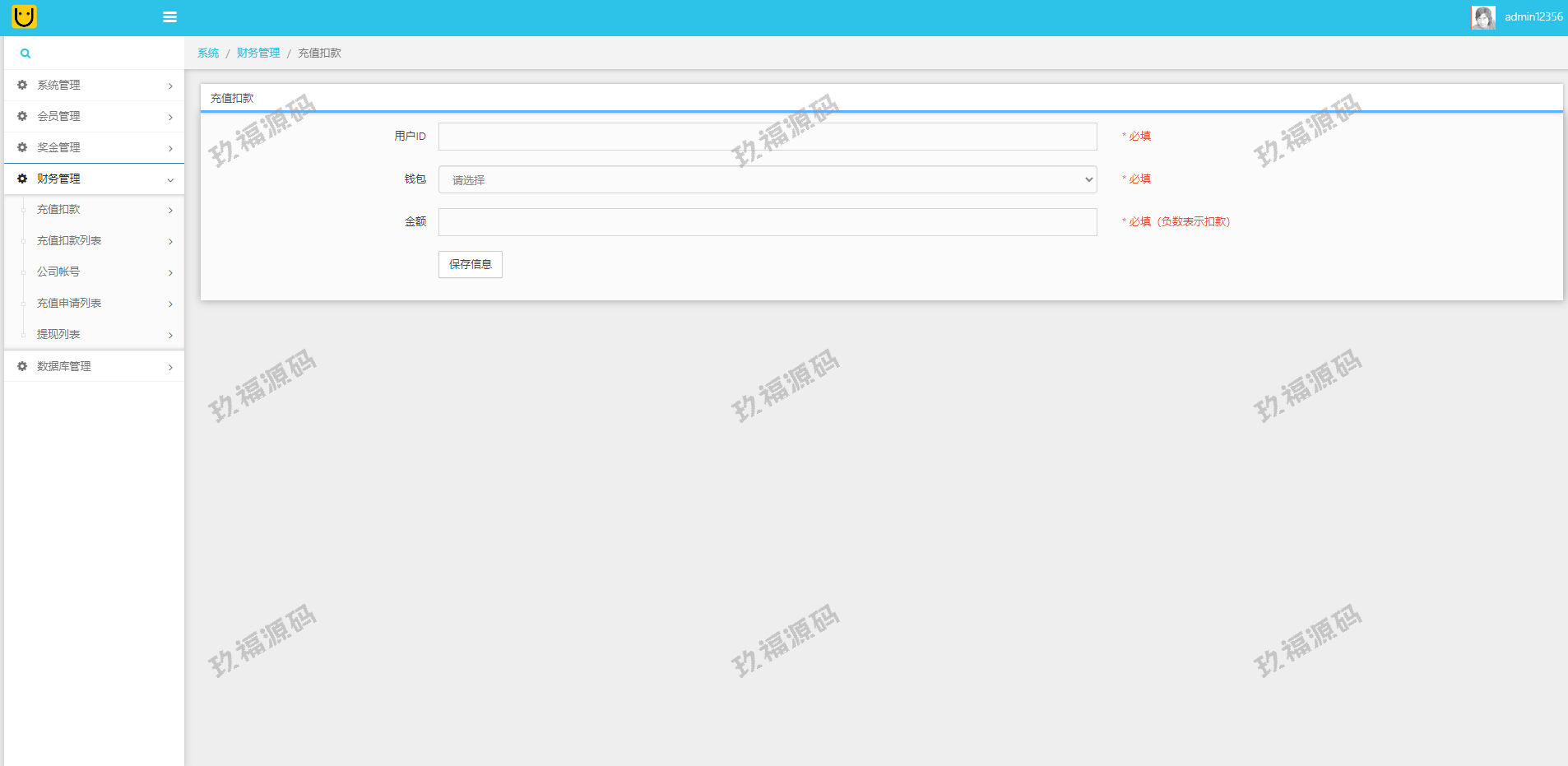Open 公司帐号 submenu entry
The width and height of the screenshot is (1568, 766).
point(58,272)
